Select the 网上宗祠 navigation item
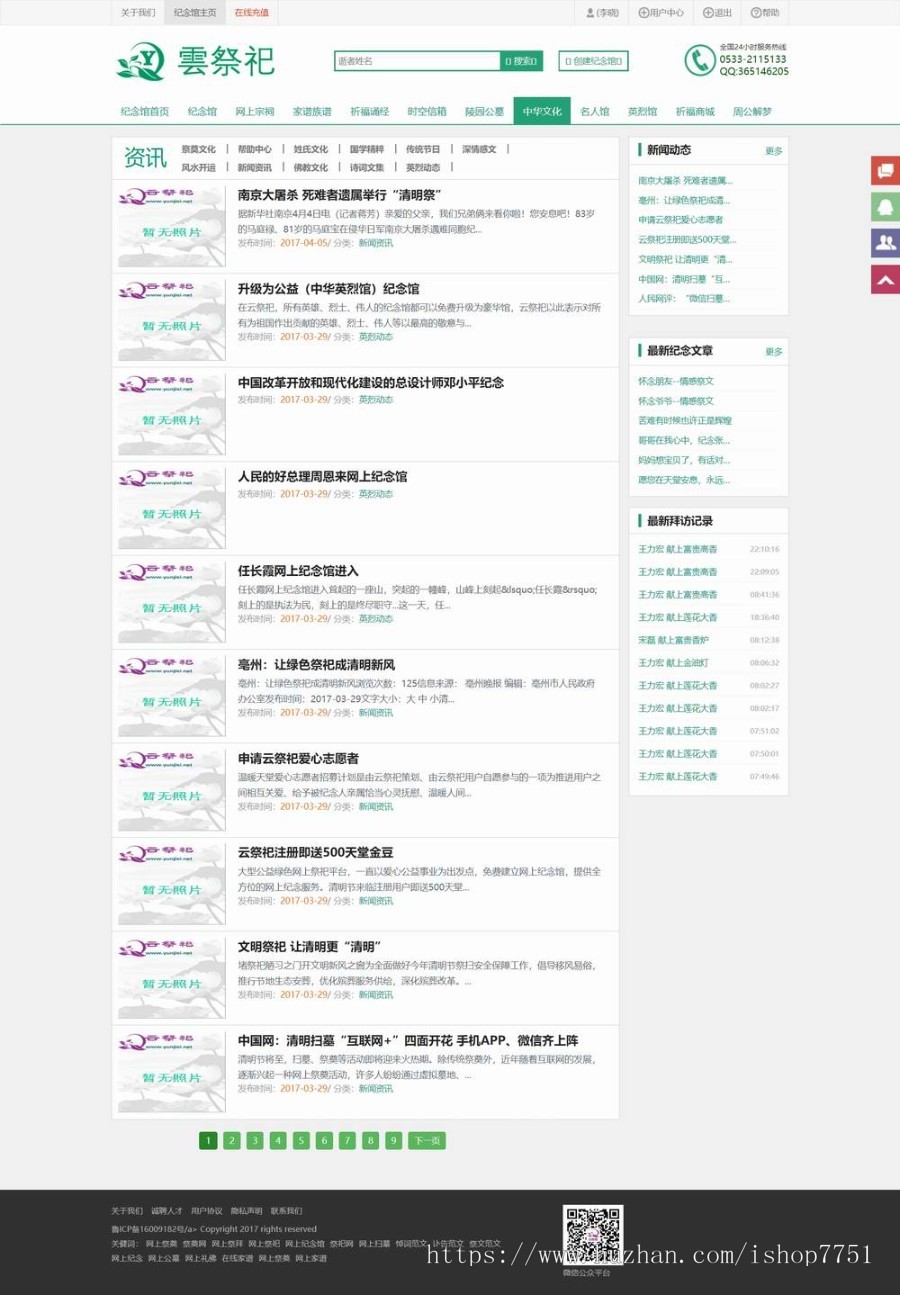The height and width of the screenshot is (1295, 900). 255,112
